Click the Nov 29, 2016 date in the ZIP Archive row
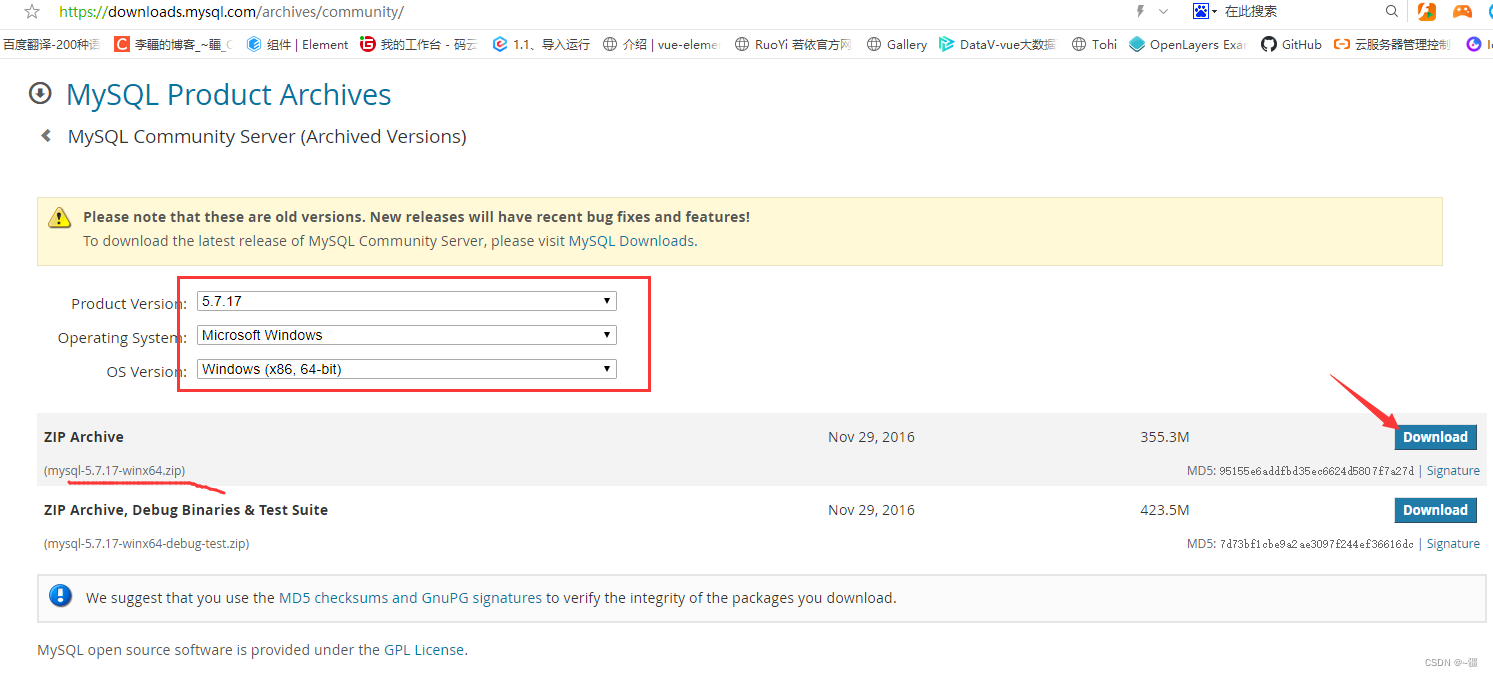Image resolution: width=1493 pixels, height=677 pixels. (x=871, y=437)
